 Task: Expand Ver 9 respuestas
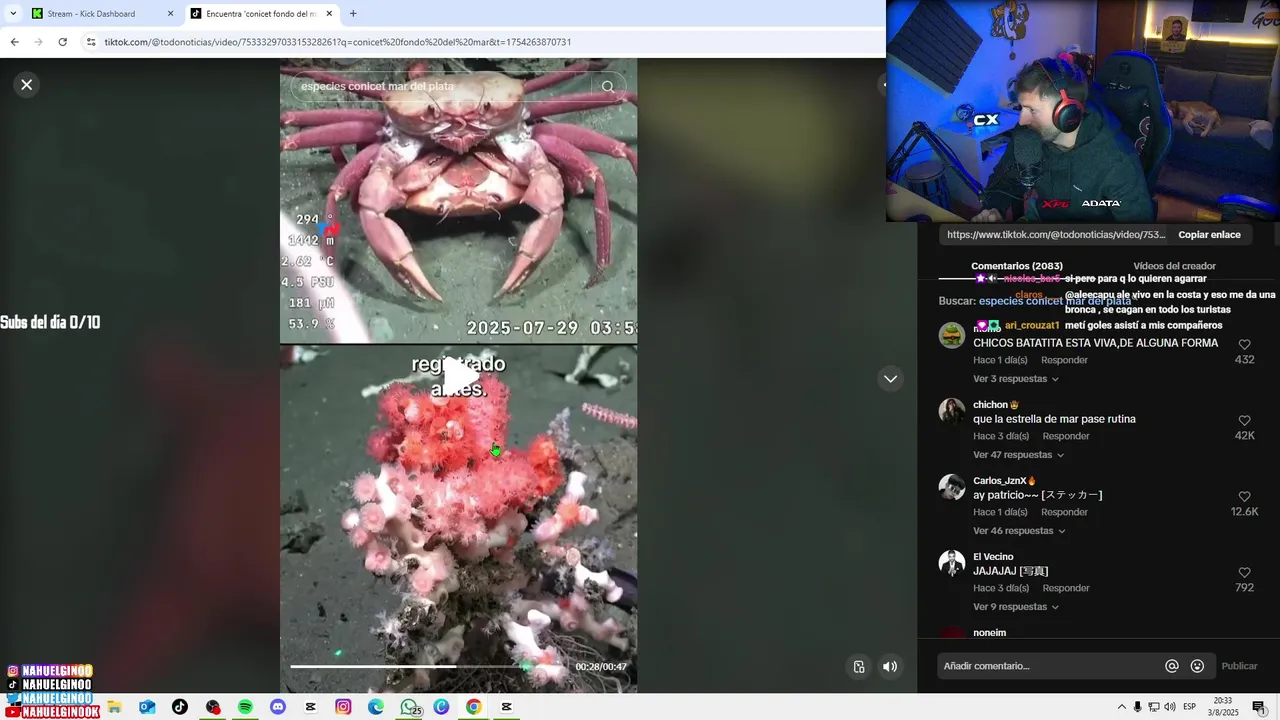[x=1016, y=607]
